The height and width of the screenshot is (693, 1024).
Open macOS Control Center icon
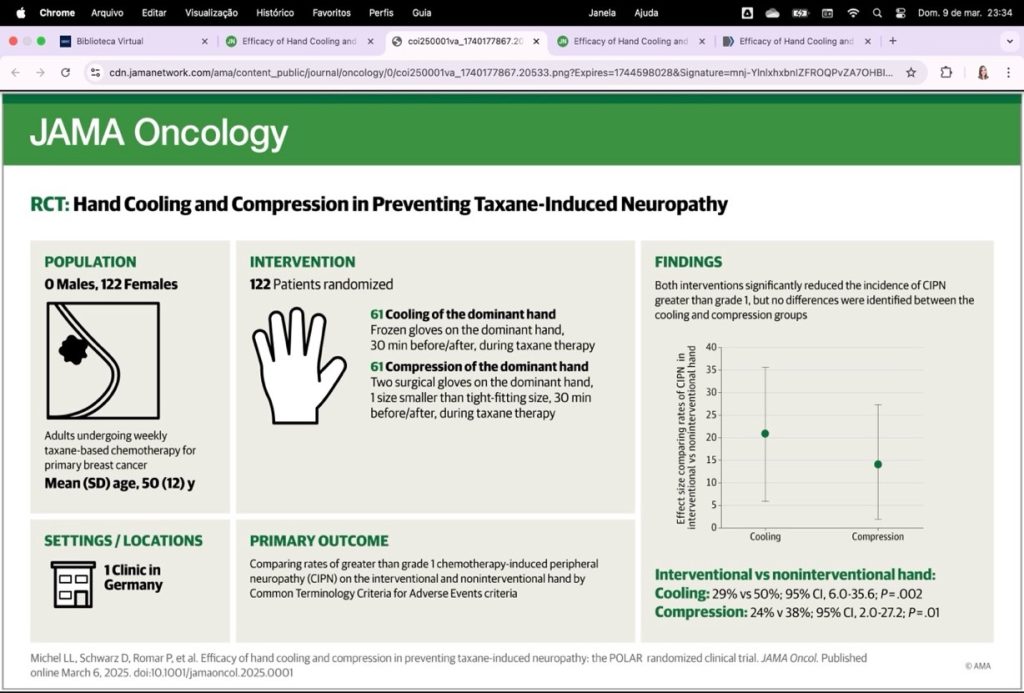pyautogui.click(x=901, y=12)
